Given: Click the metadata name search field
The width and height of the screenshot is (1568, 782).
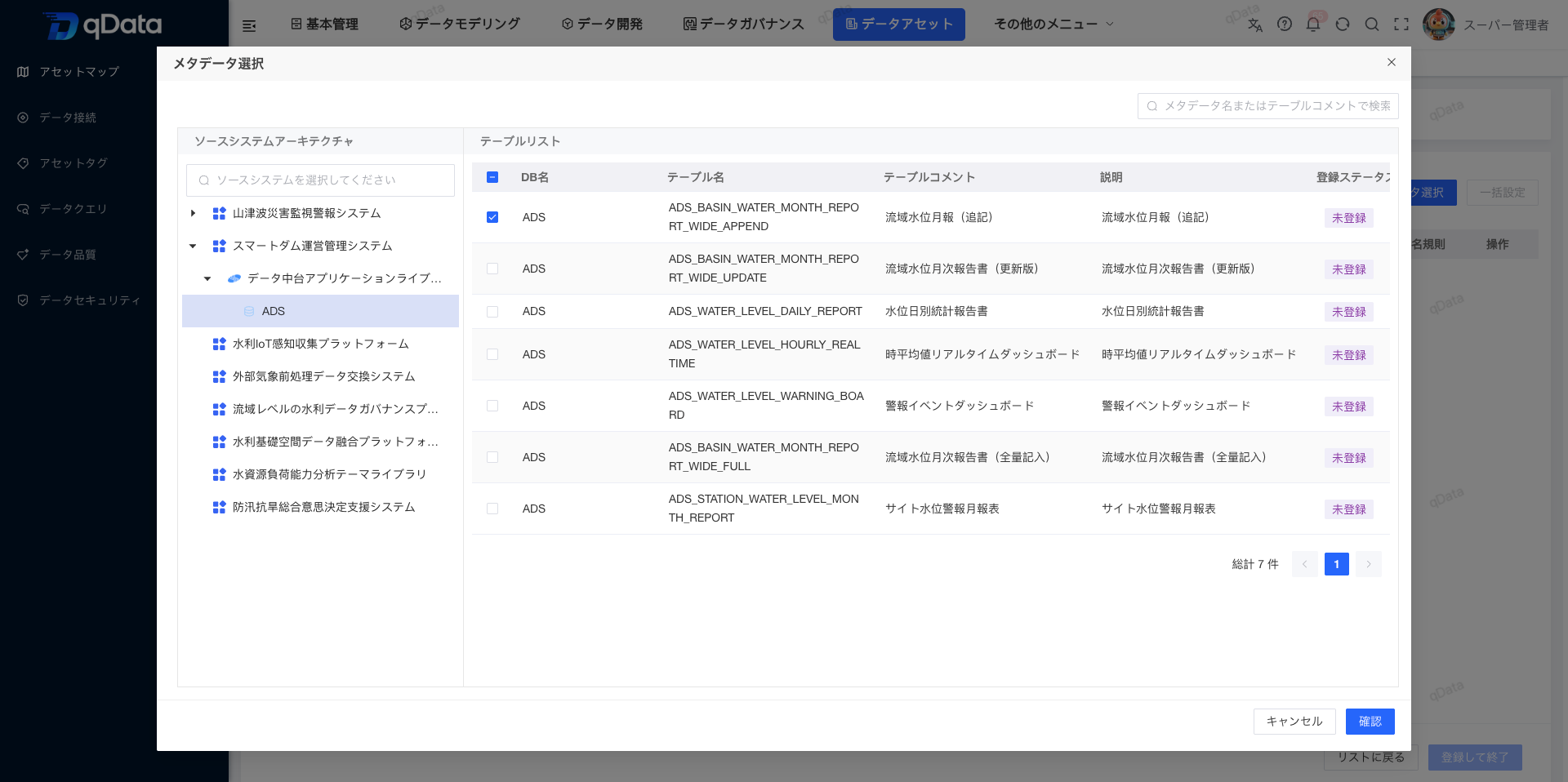Looking at the screenshot, I should tap(1268, 106).
